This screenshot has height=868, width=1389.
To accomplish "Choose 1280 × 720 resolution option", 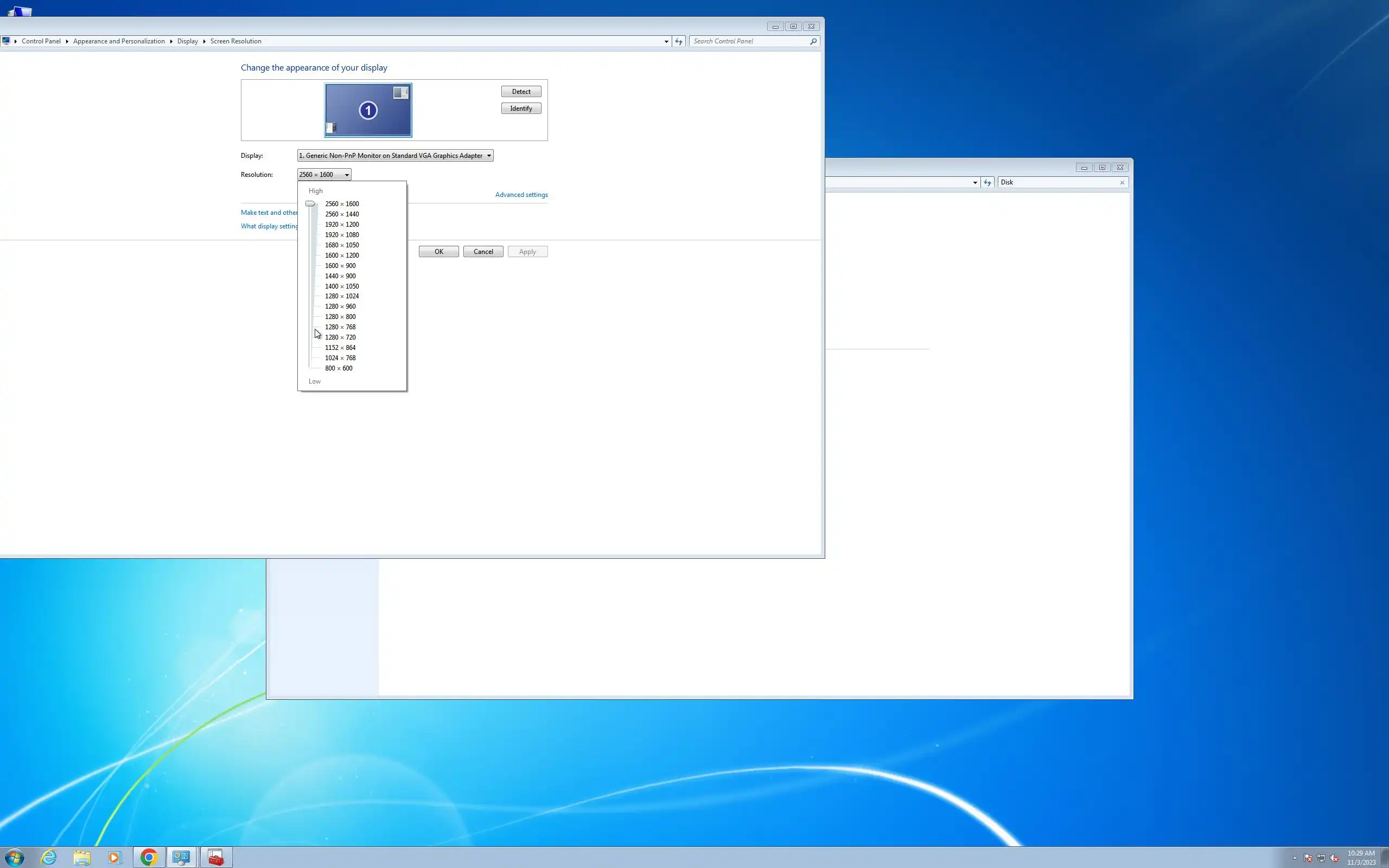I will 340,337.
